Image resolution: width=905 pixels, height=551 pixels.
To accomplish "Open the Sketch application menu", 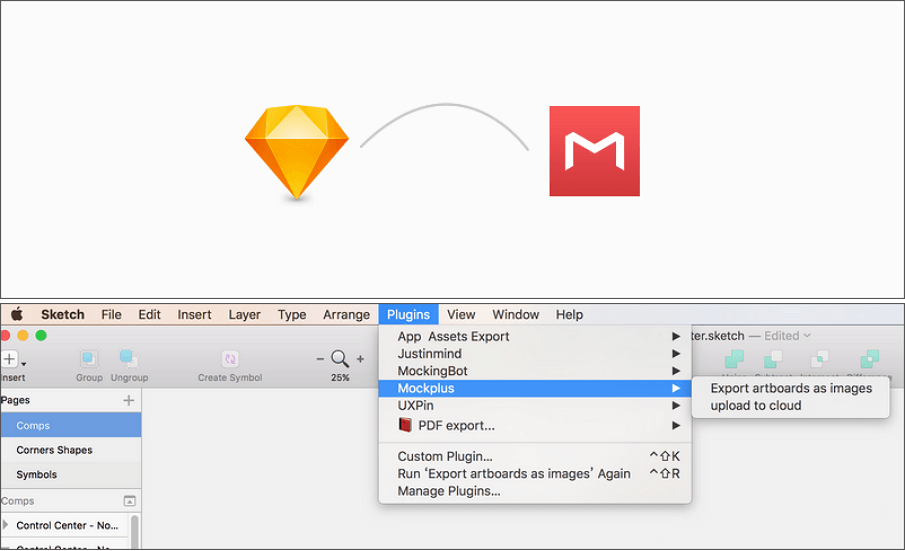I will coord(62,314).
